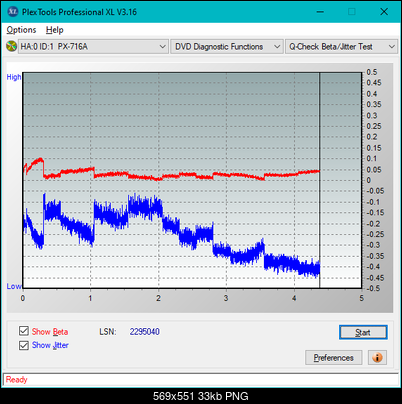Click the PlexTools XL app icon in title bar

pos(12,12)
